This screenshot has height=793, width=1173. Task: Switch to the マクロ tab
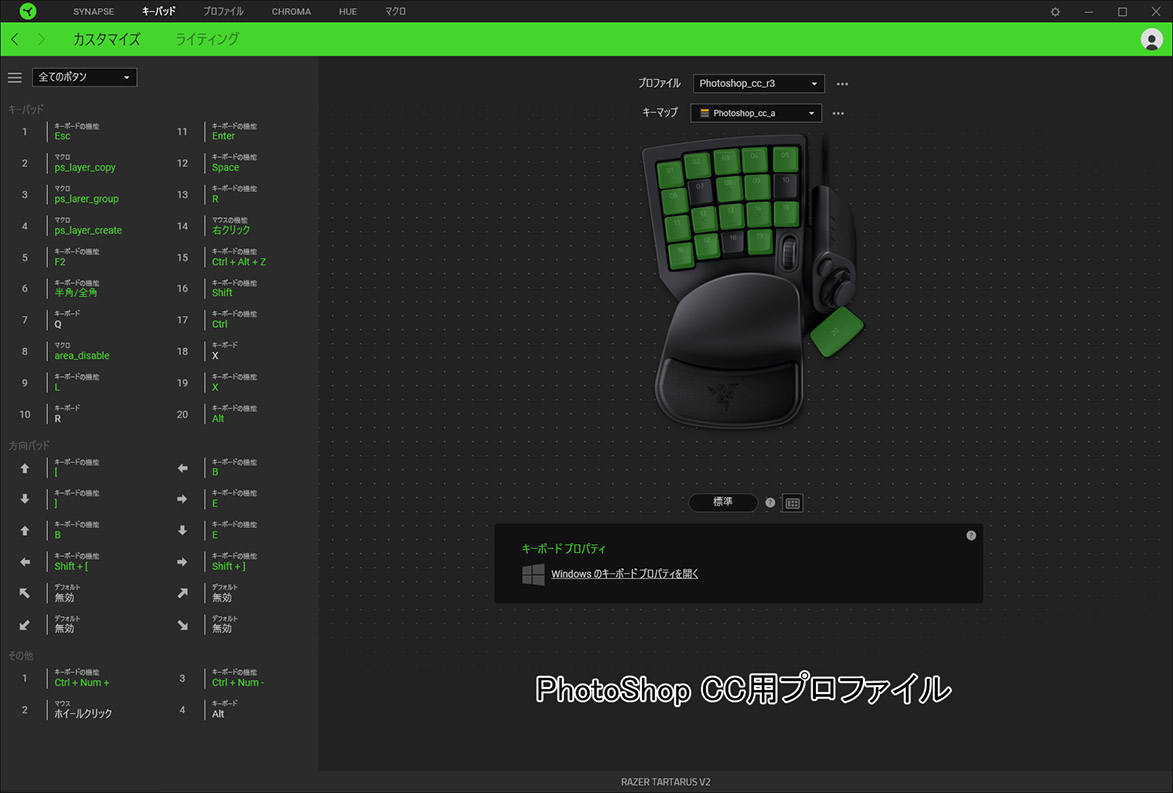click(x=395, y=12)
